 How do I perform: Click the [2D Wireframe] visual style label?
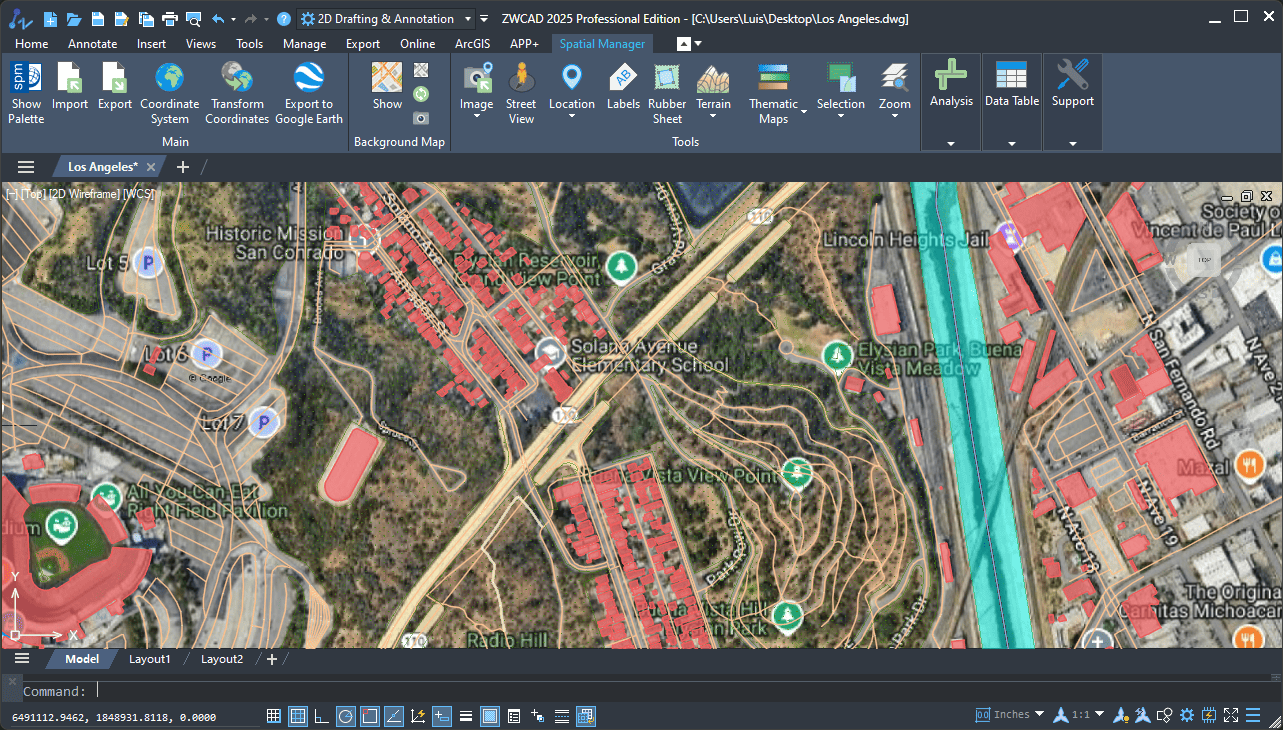click(x=84, y=194)
